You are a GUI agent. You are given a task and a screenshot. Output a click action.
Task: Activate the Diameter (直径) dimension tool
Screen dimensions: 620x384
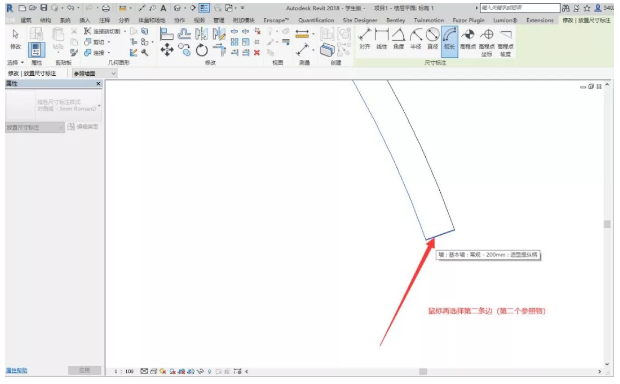point(433,39)
